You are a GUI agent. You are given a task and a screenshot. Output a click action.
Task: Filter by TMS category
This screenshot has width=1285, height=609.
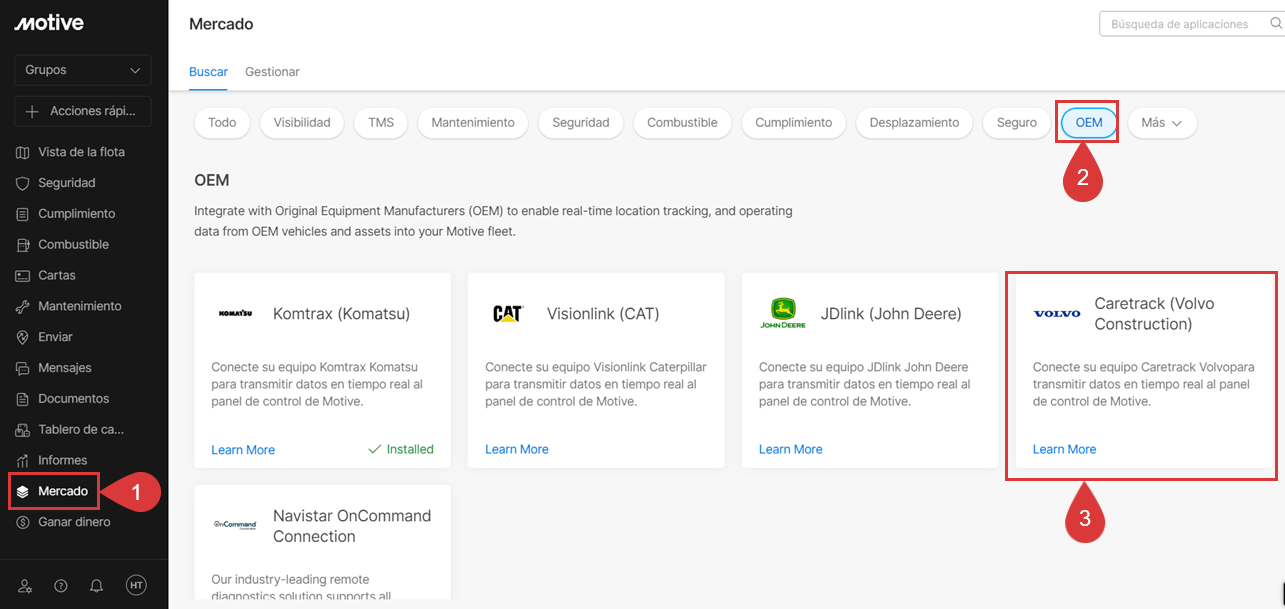pos(381,123)
